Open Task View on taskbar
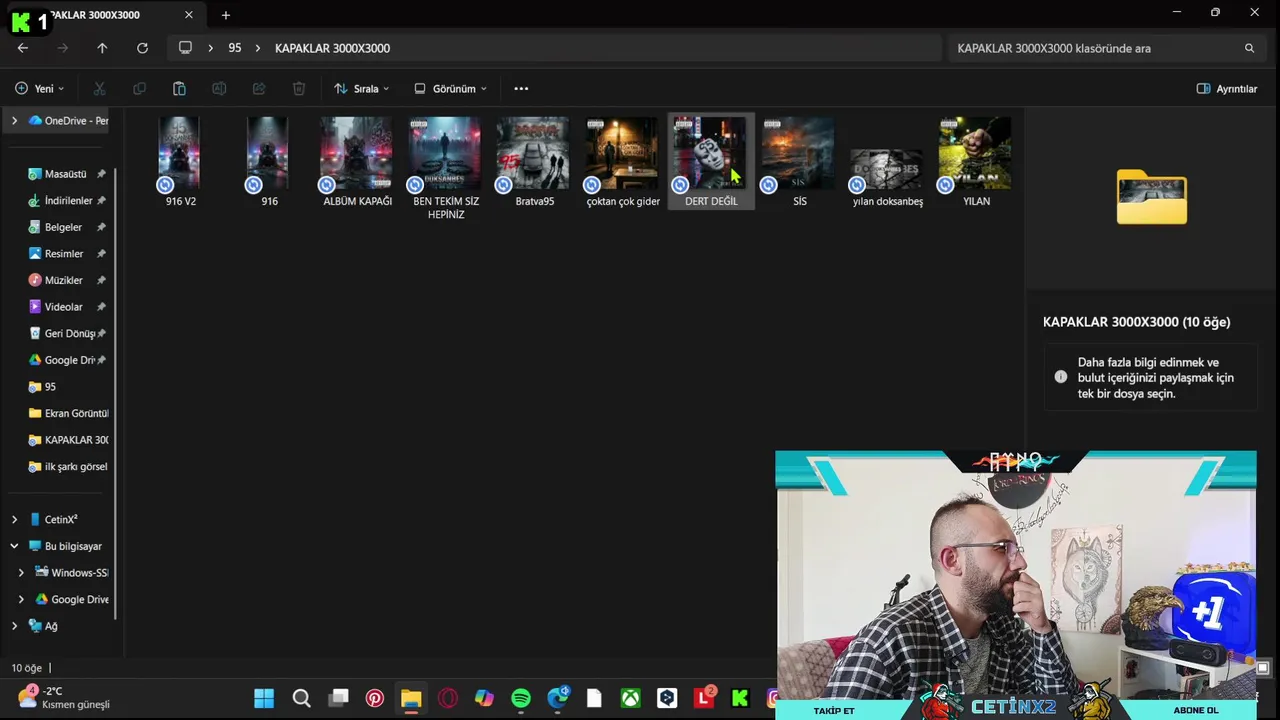Screen dimensions: 1280x720 point(338,698)
